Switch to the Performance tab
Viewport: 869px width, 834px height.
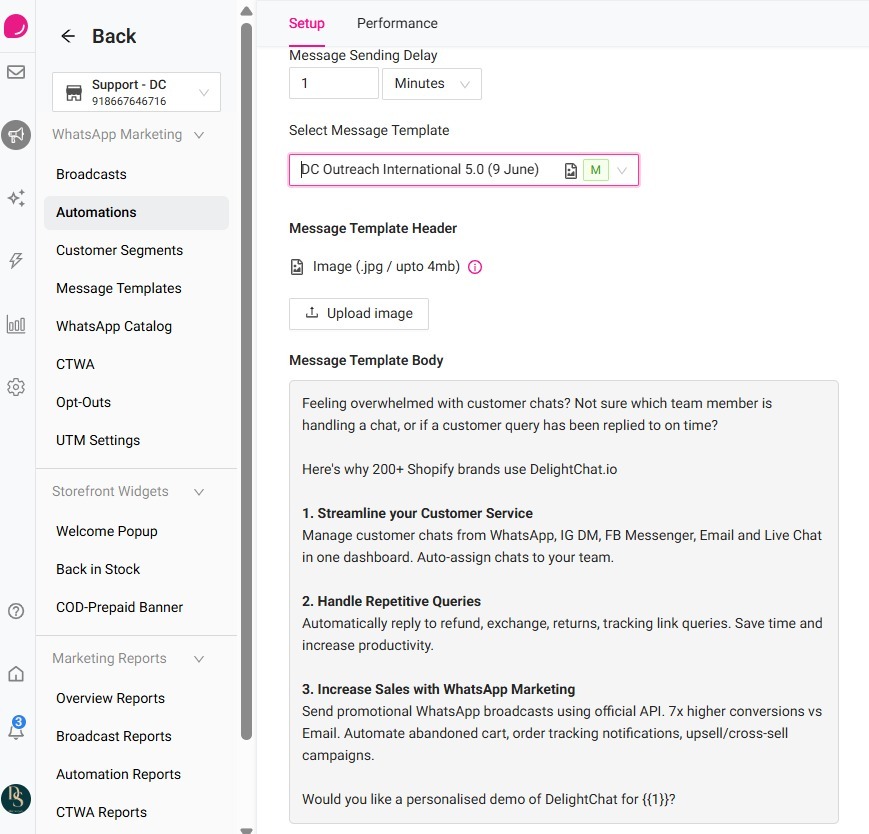click(397, 23)
